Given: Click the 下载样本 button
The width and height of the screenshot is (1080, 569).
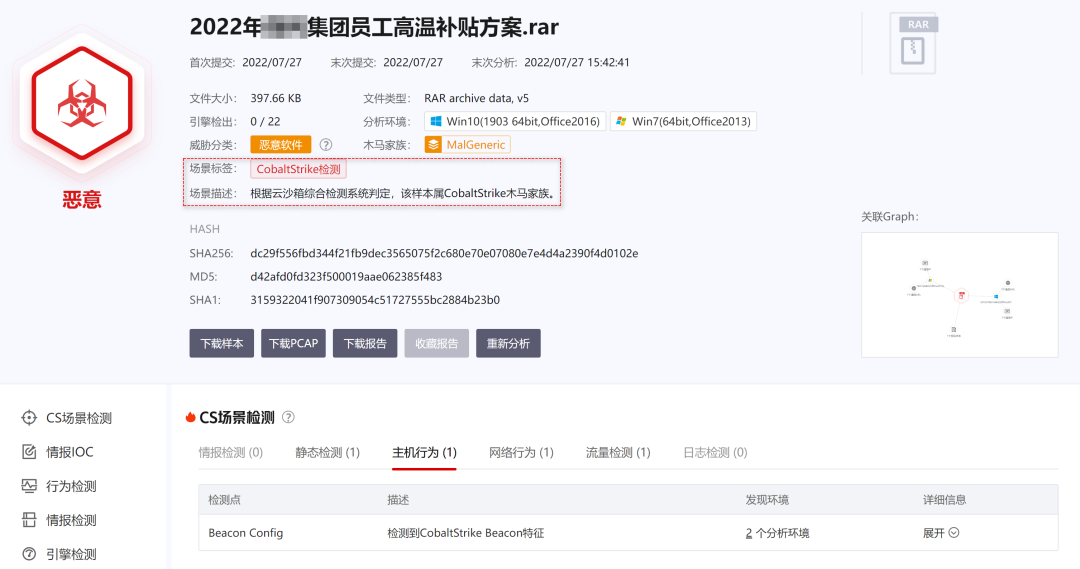Looking at the screenshot, I should point(222,343).
